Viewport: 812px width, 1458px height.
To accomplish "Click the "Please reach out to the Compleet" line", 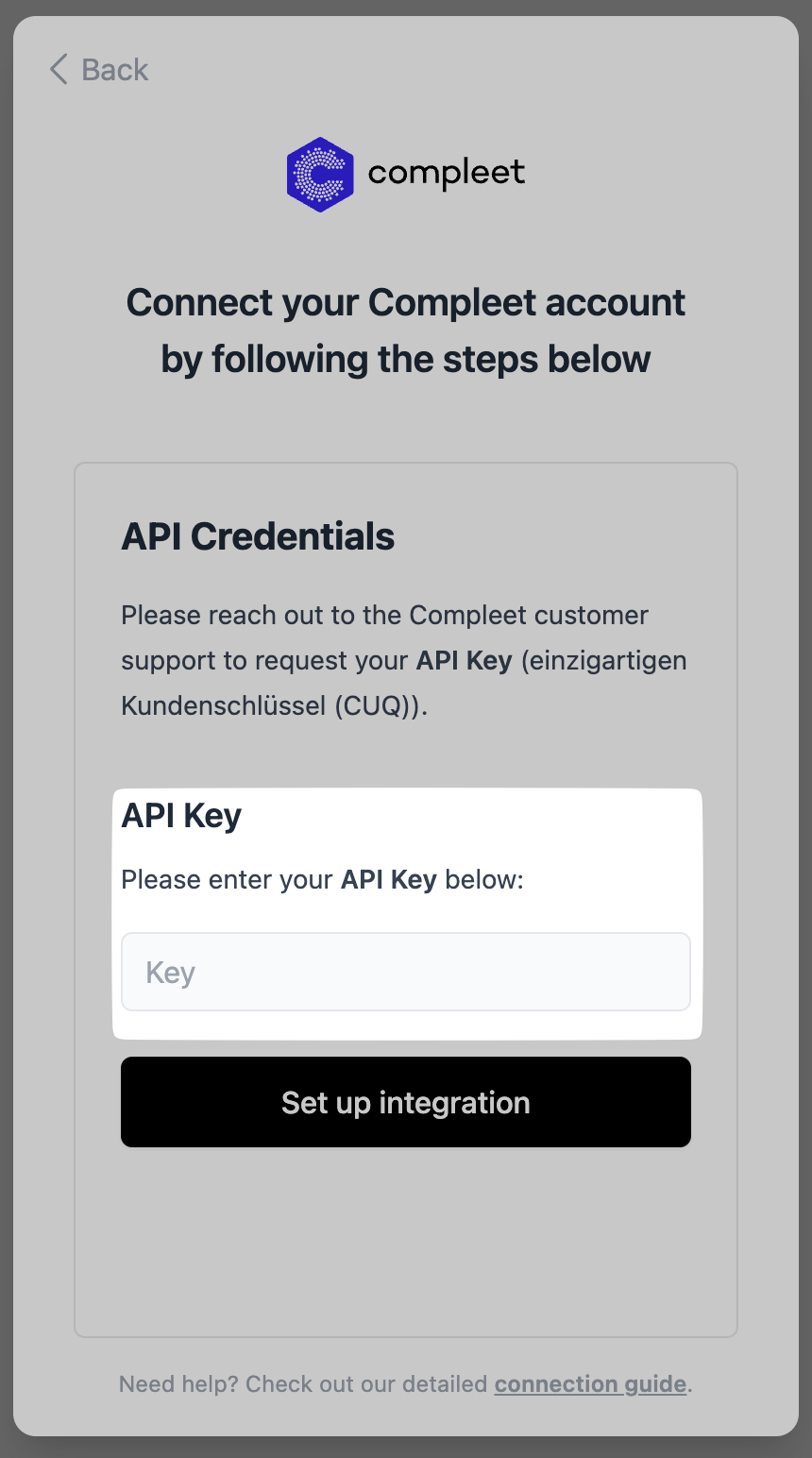I will (384, 616).
